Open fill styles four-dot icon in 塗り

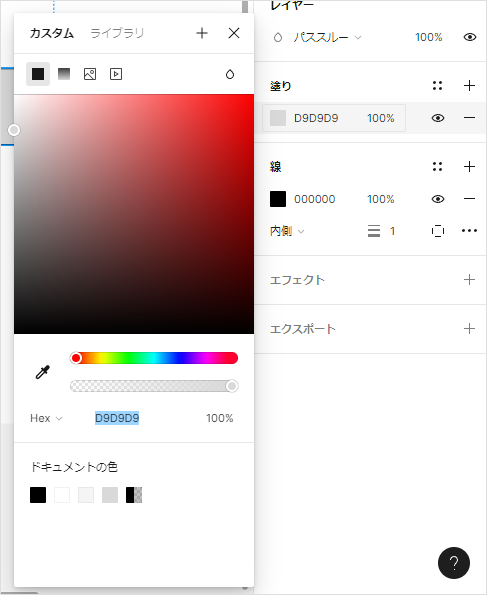point(437,86)
